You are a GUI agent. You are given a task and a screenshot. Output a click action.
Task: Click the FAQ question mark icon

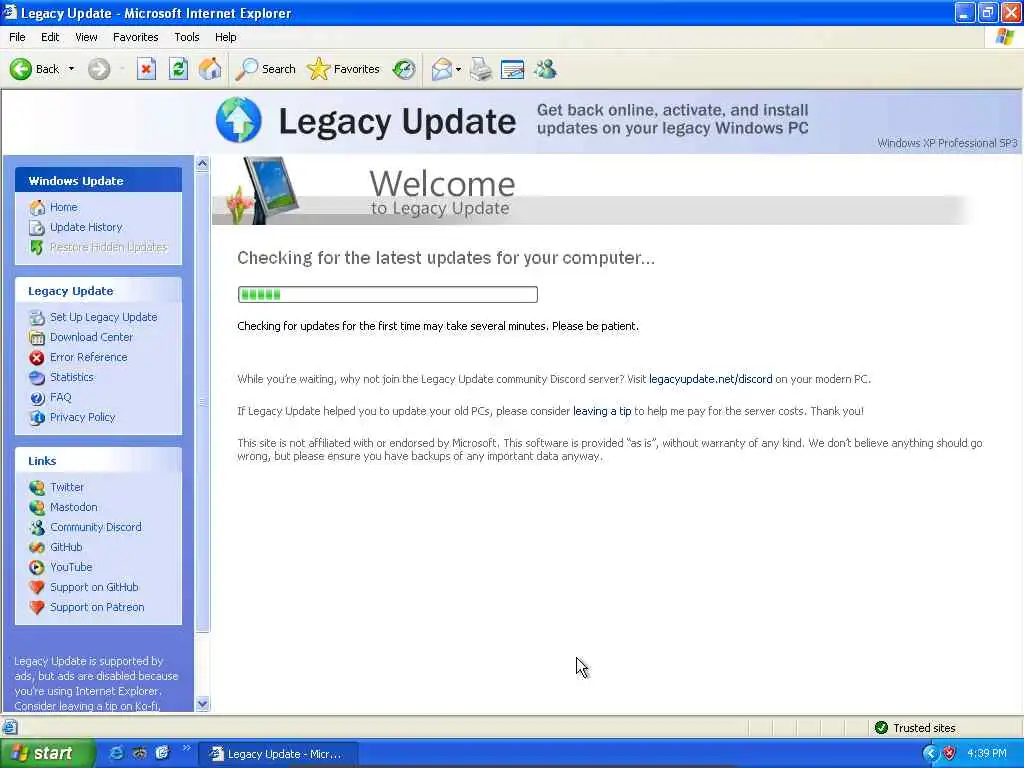coord(37,398)
